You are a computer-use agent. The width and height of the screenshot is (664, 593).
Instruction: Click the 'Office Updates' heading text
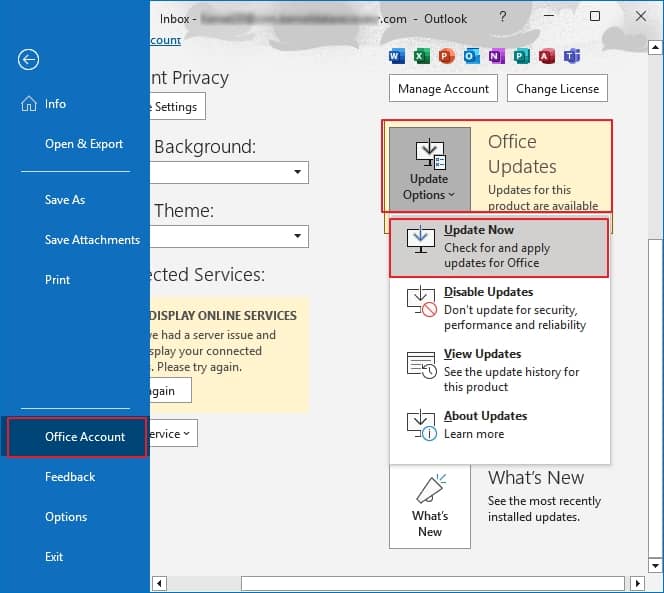[x=522, y=154]
